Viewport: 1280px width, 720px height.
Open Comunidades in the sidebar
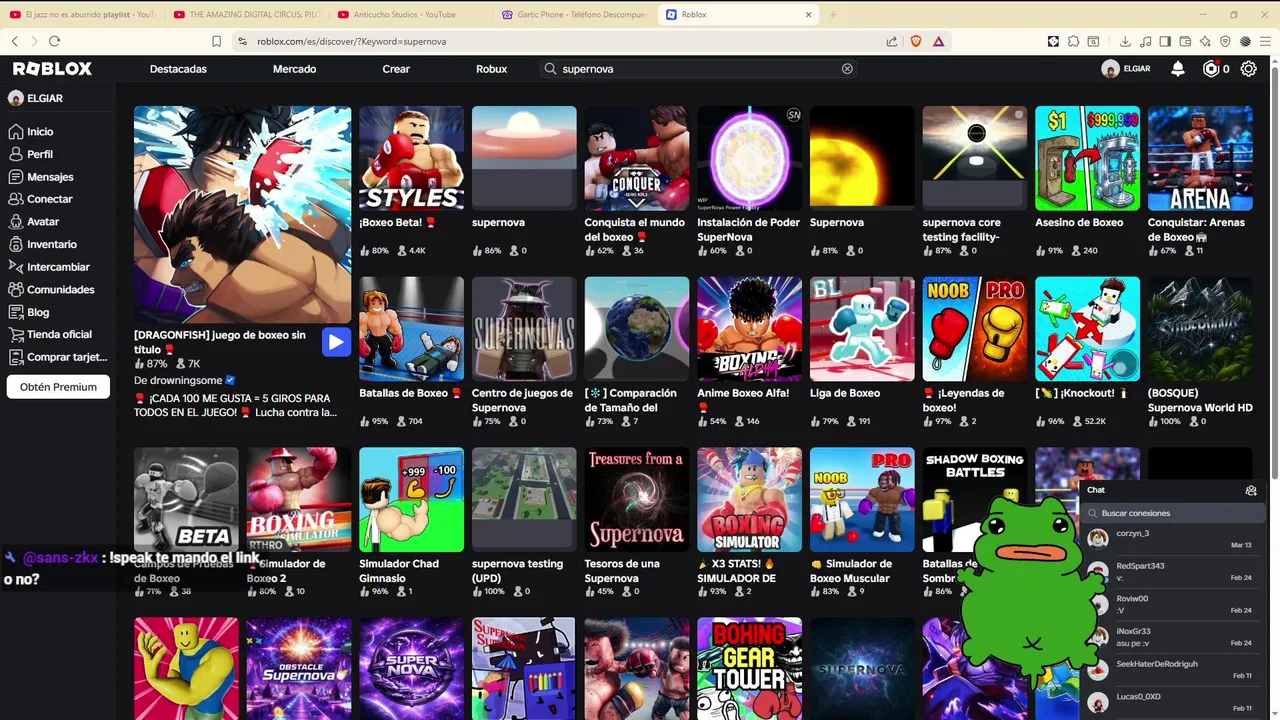coord(56,290)
